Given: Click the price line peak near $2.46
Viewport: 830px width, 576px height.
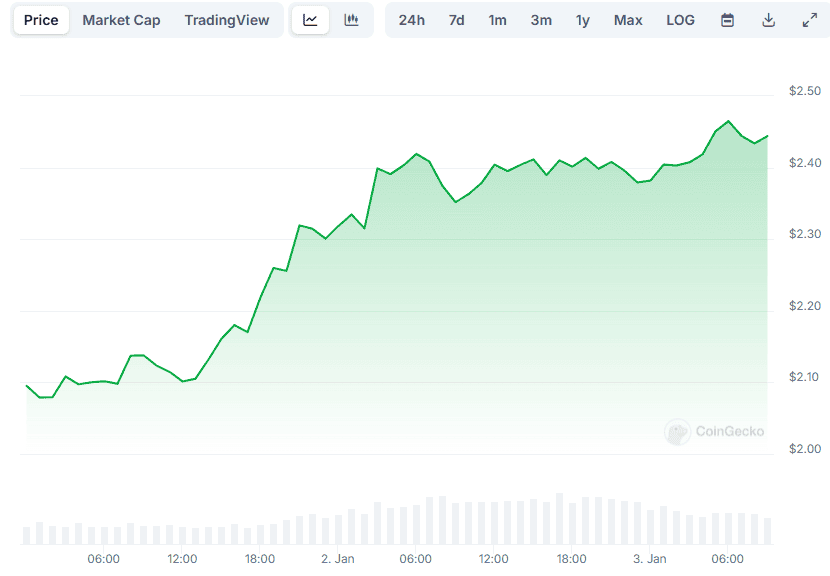Looking at the screenshot, I should pyautogui.click(x=729, y=121).
